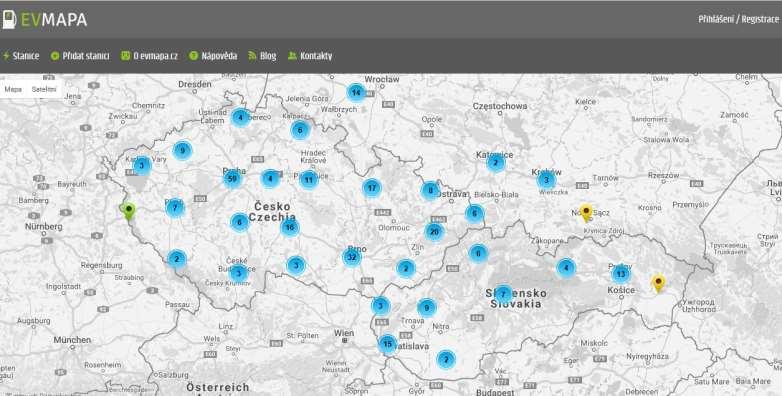Open the Stanice menu item
The image size is (782, 396).
pos(21,56)
